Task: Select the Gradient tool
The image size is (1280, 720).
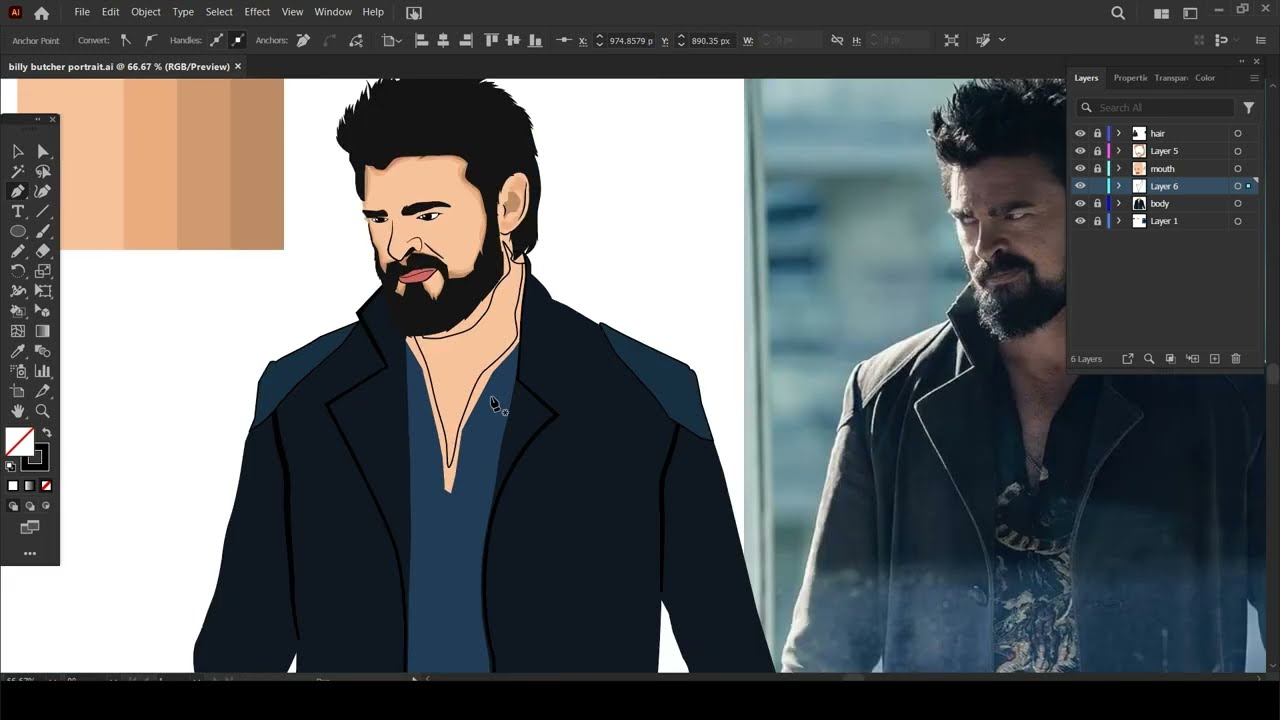Action: [x=43, y=331]
